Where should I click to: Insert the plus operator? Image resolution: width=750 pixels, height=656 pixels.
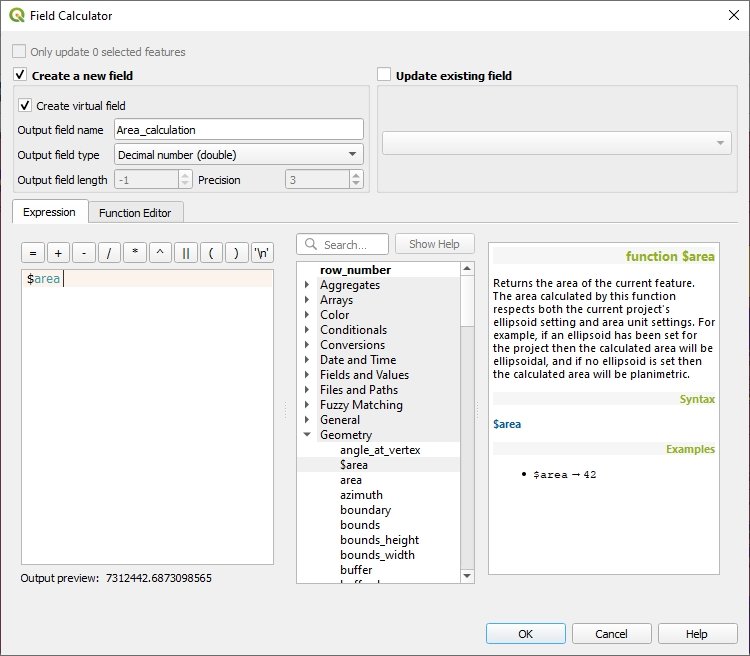coord(58,253)
